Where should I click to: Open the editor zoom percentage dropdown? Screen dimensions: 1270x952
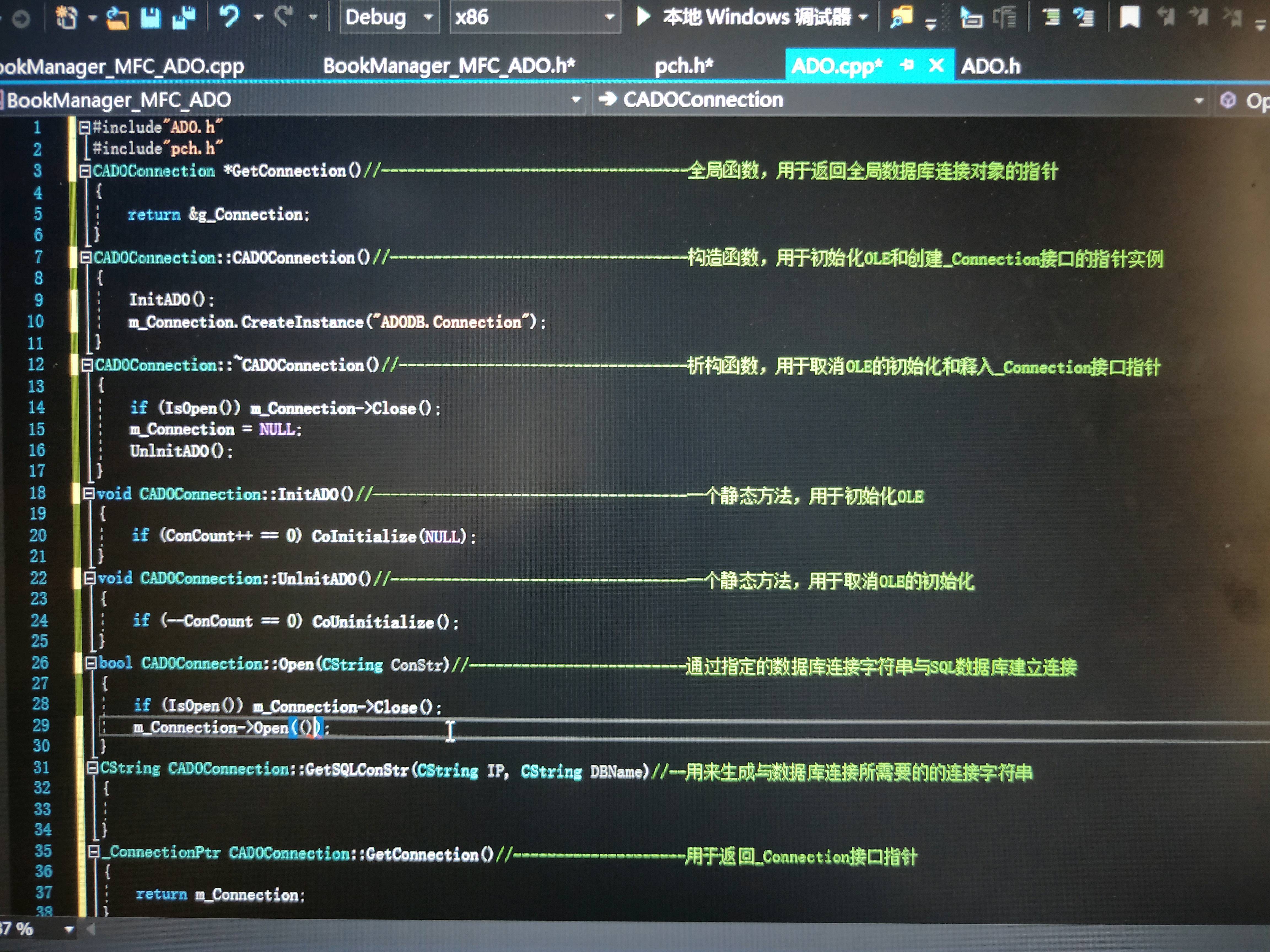pyautogui.click(x=69, y=930)
